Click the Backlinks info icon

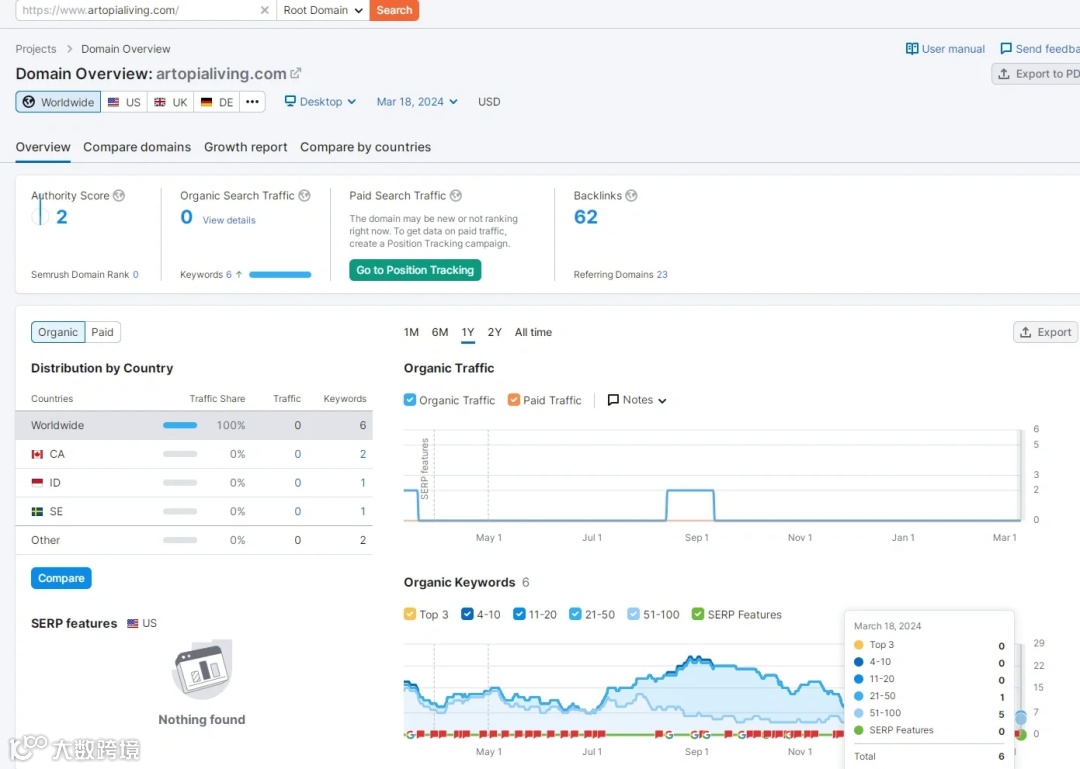(631, 196)
